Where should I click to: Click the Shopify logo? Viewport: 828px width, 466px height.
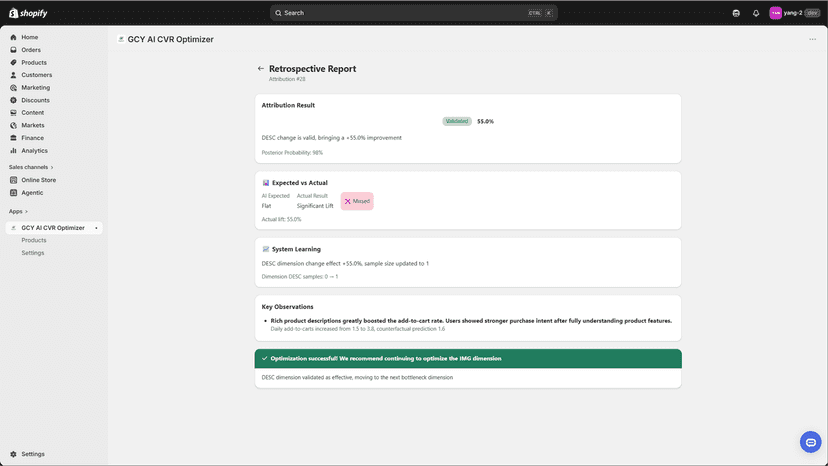point(28,13)
